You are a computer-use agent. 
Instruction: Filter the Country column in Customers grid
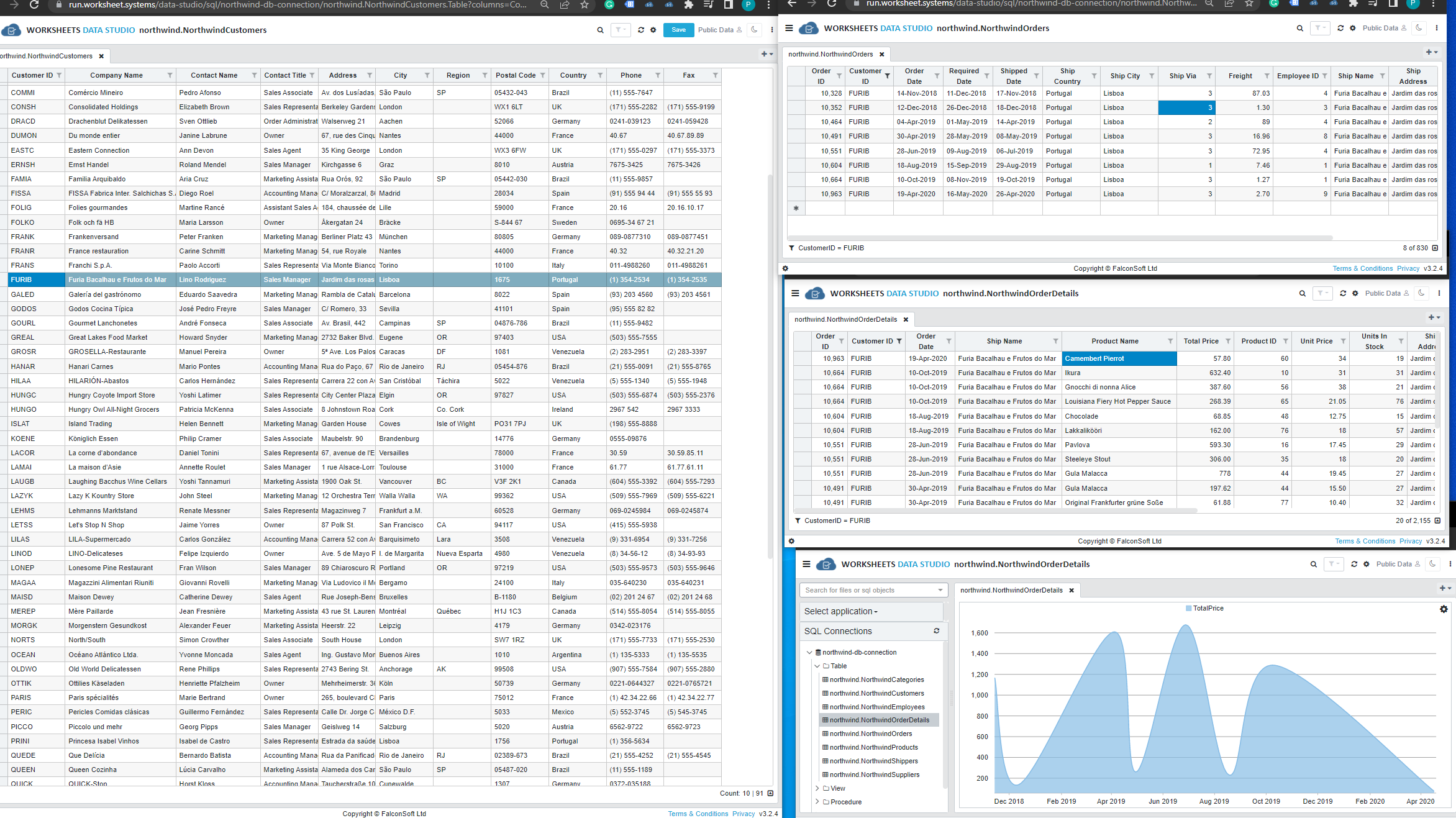tap(600, 75)
